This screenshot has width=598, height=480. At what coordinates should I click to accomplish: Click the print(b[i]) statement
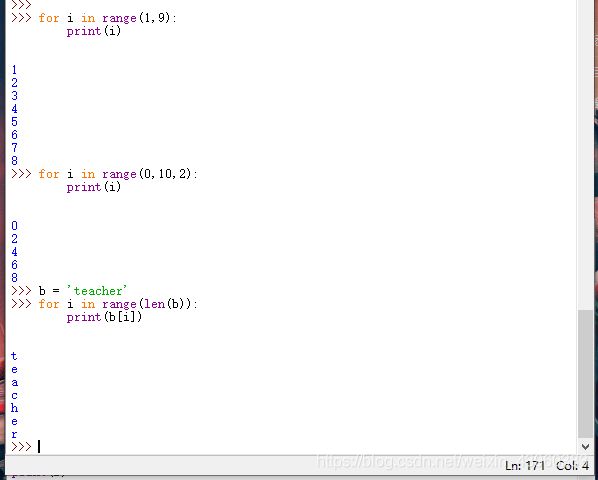[x=104, y=317]
